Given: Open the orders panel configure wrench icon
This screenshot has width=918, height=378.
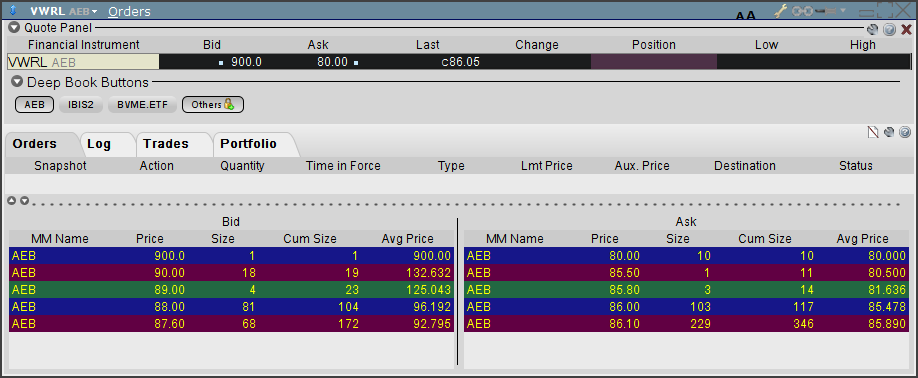Looking at the screenshot, I should (x=889, y=132).
